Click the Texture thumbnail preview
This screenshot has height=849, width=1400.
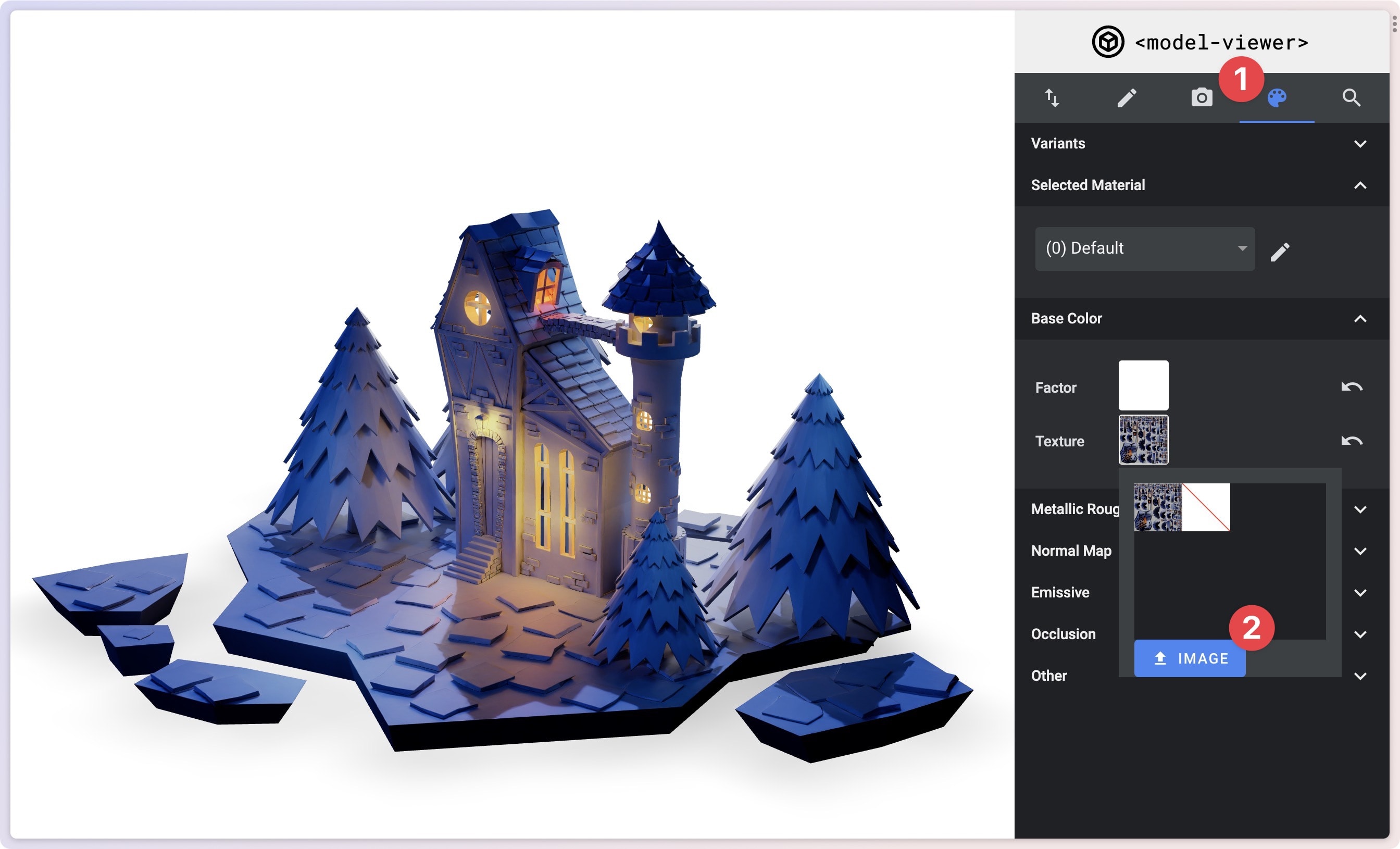[1143, 439]
